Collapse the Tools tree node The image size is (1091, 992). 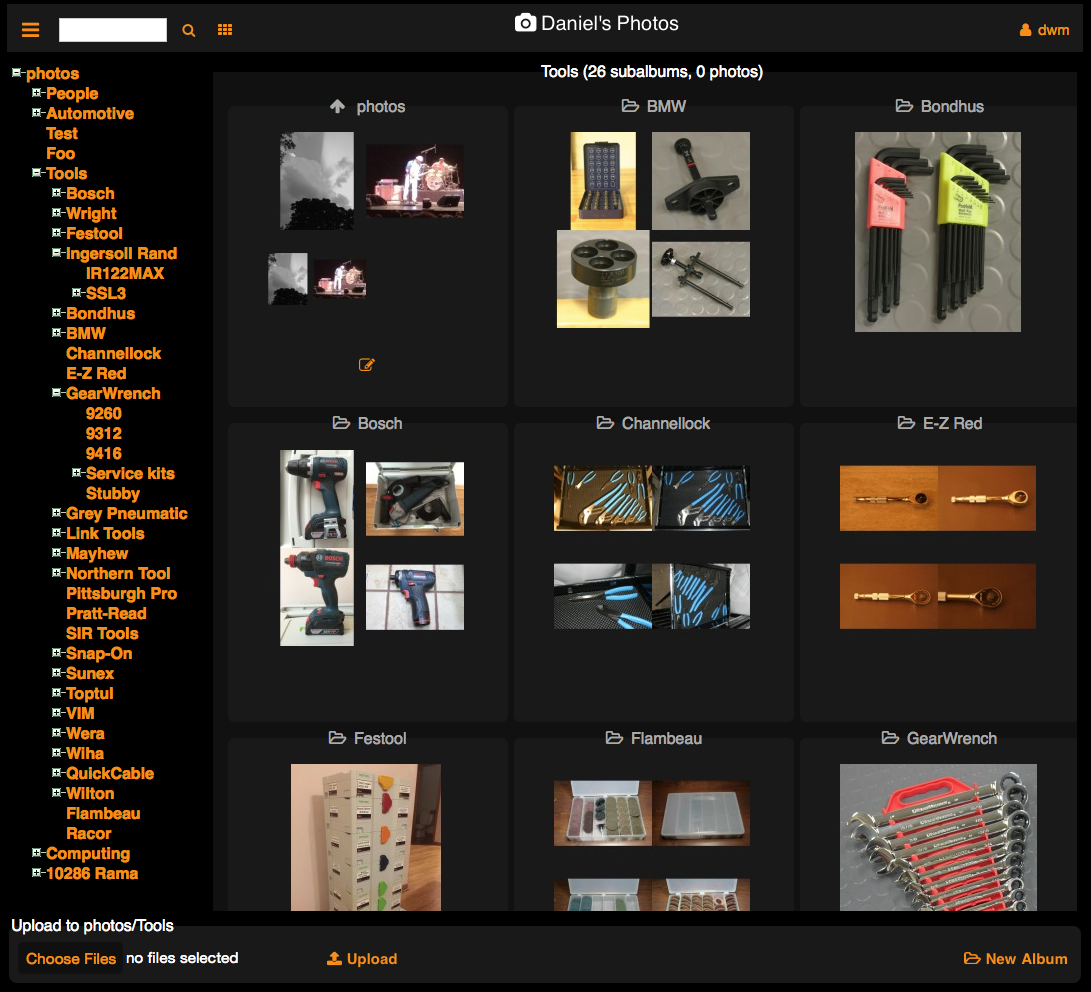click(37, 173)
